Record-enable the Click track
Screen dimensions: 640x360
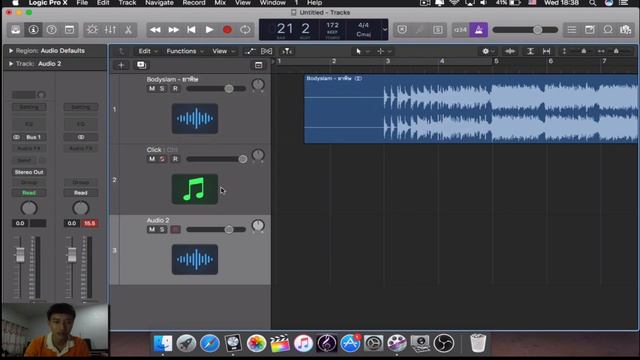(175, 159)
